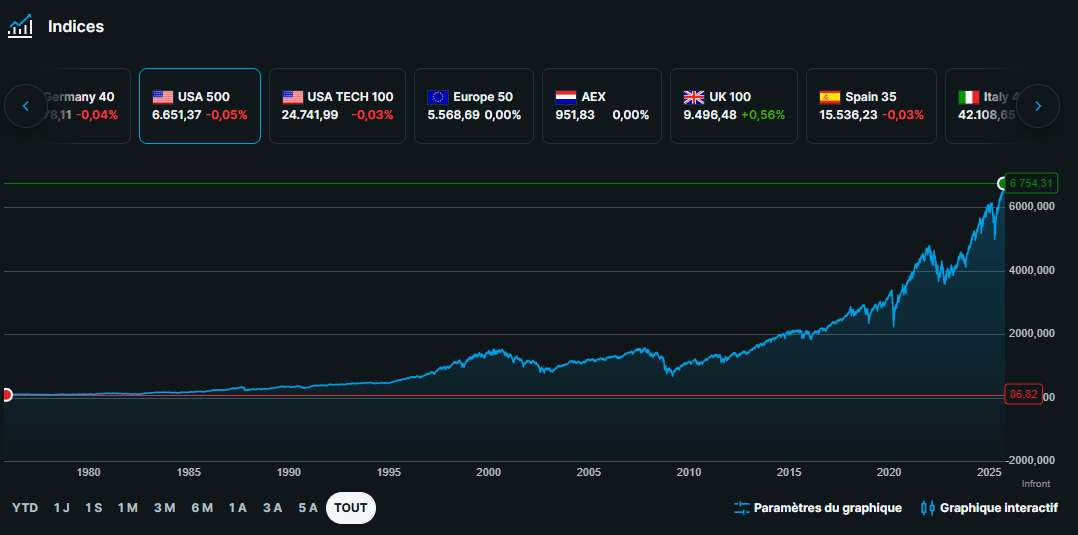Viewport: 1078px width, 535px height.
Task: Click the UK flag on UK 100
Action: [694, 97]
